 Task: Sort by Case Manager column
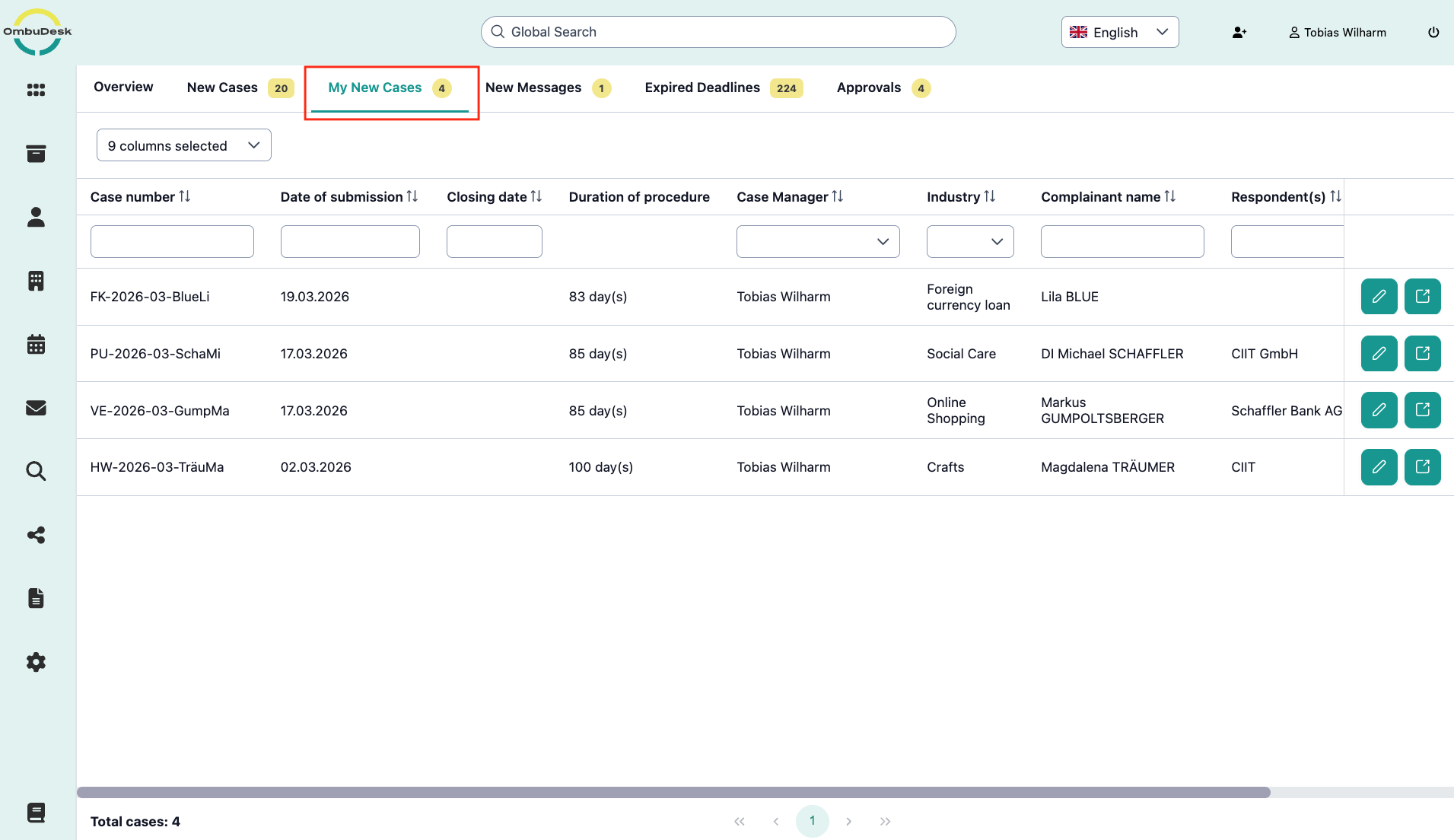tap(838, 196)
